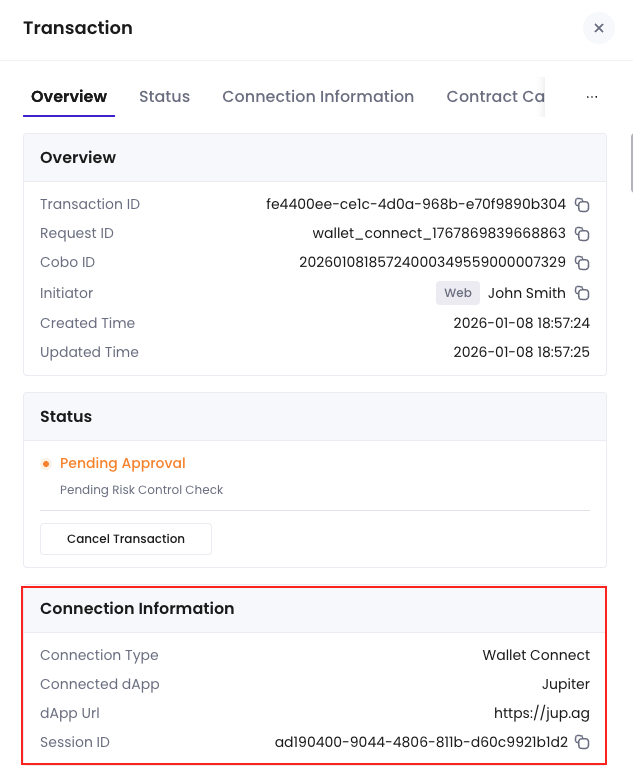Copy the Transaction ID value
Screen dimensions: 633x775
click(x=582, y=205)
